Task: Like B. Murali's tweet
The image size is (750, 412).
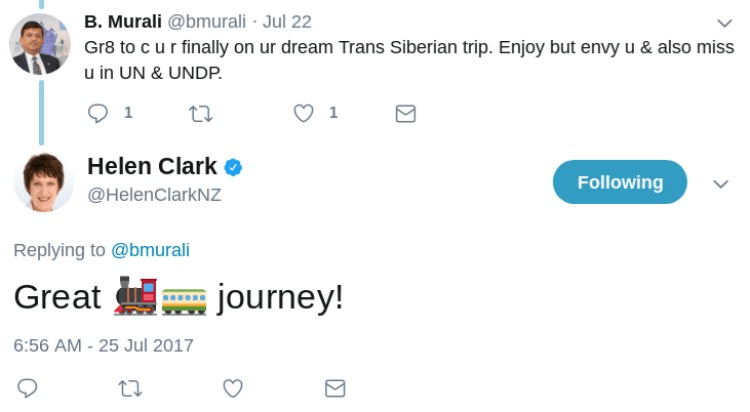Action: tap(304, 113)
